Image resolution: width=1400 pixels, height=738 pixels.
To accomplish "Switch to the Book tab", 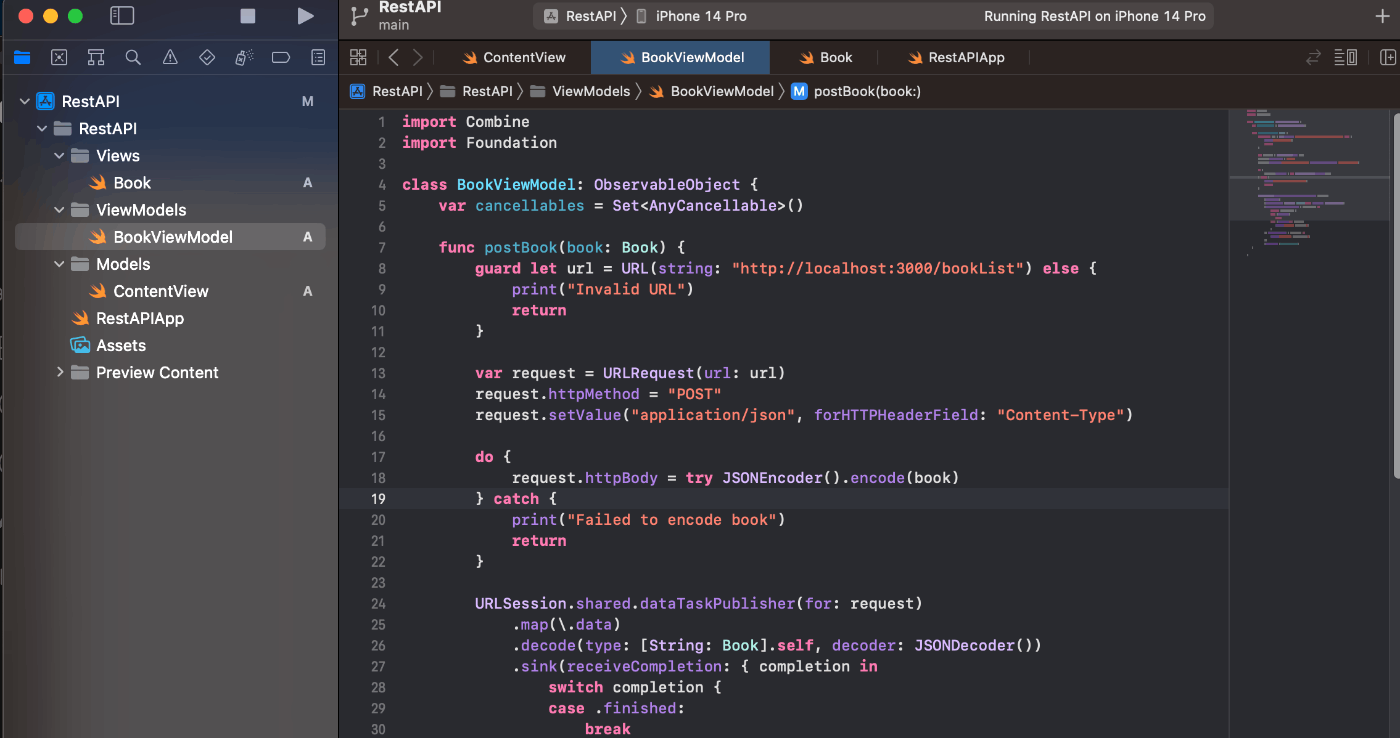I will (825, 57).
